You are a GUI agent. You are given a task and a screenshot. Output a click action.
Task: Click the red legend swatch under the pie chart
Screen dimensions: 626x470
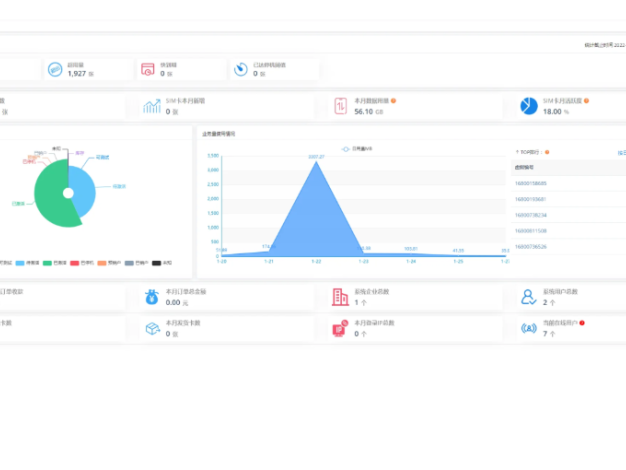click(75, 262)
